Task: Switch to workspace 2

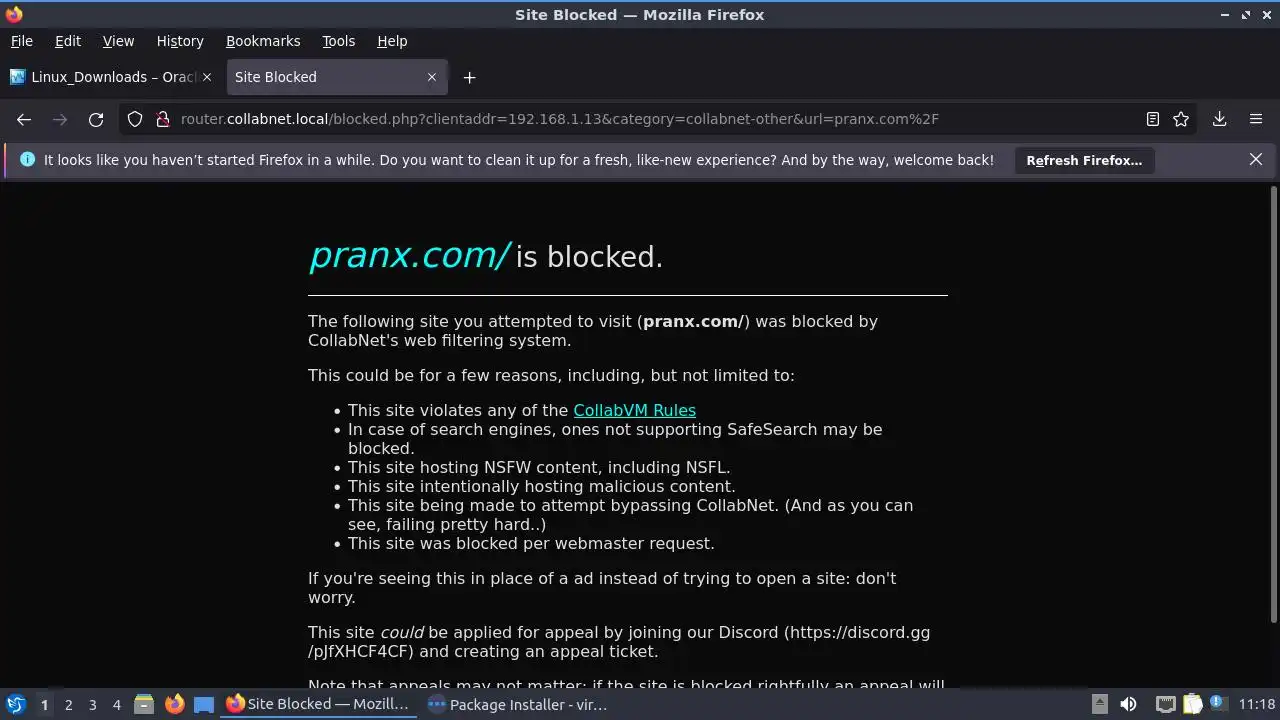Action: 68,704
